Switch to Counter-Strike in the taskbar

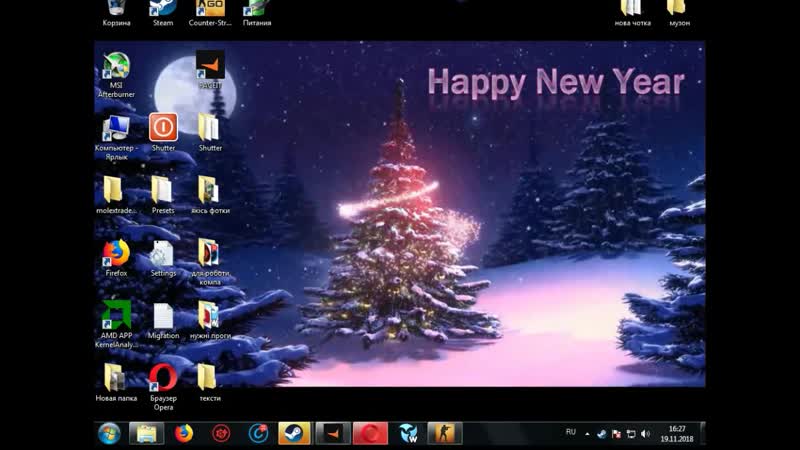[445, 434]
